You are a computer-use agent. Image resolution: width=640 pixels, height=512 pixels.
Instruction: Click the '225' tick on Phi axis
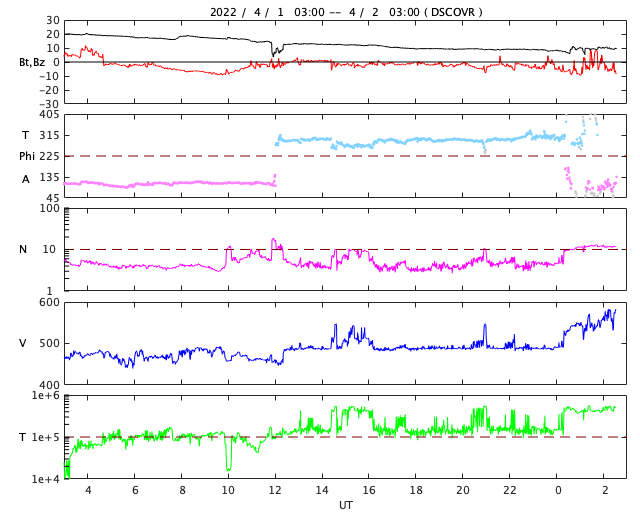[49, 156]
